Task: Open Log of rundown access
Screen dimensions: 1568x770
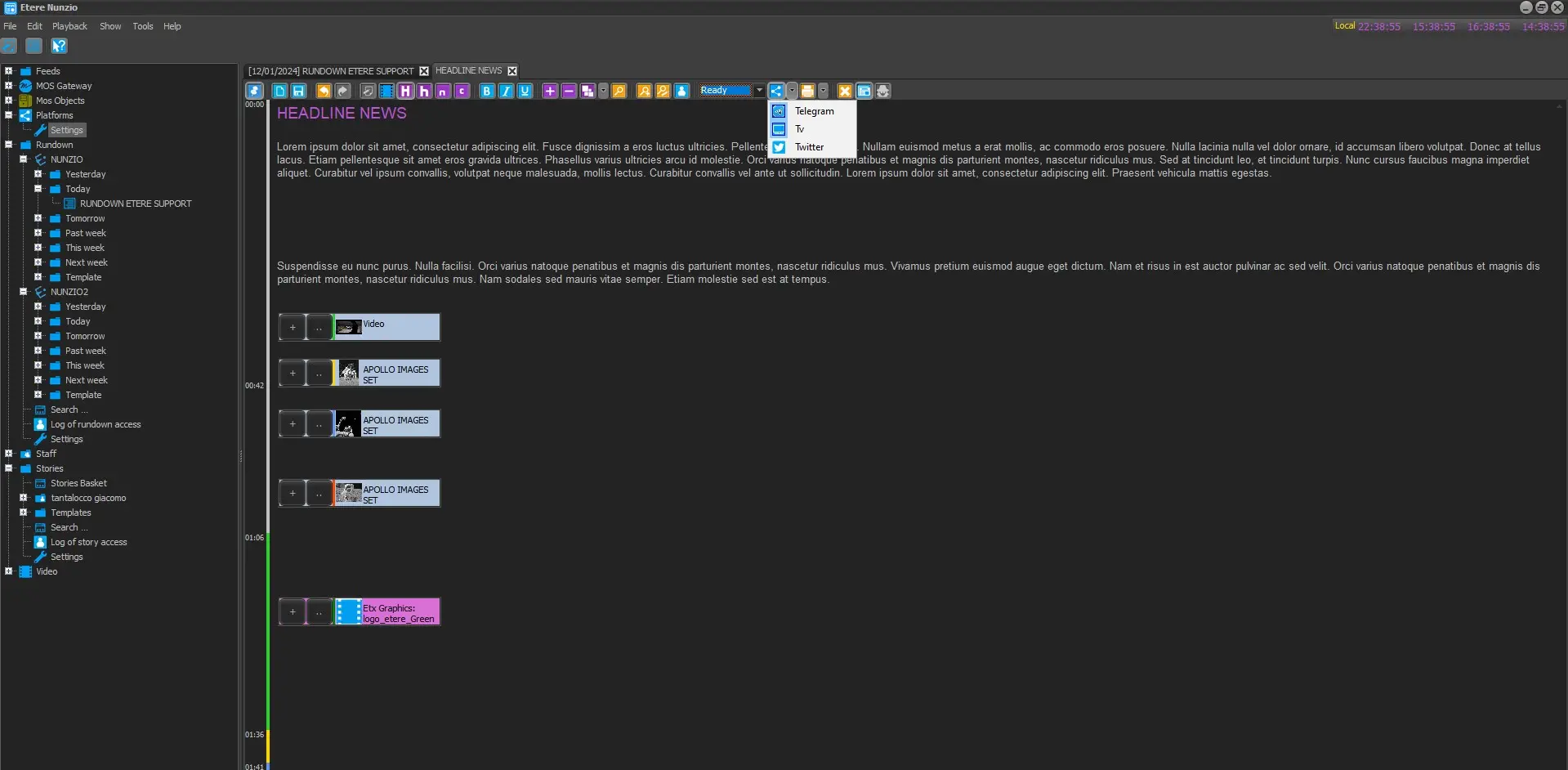Action: pyautogui.click(x=96, y=424)
